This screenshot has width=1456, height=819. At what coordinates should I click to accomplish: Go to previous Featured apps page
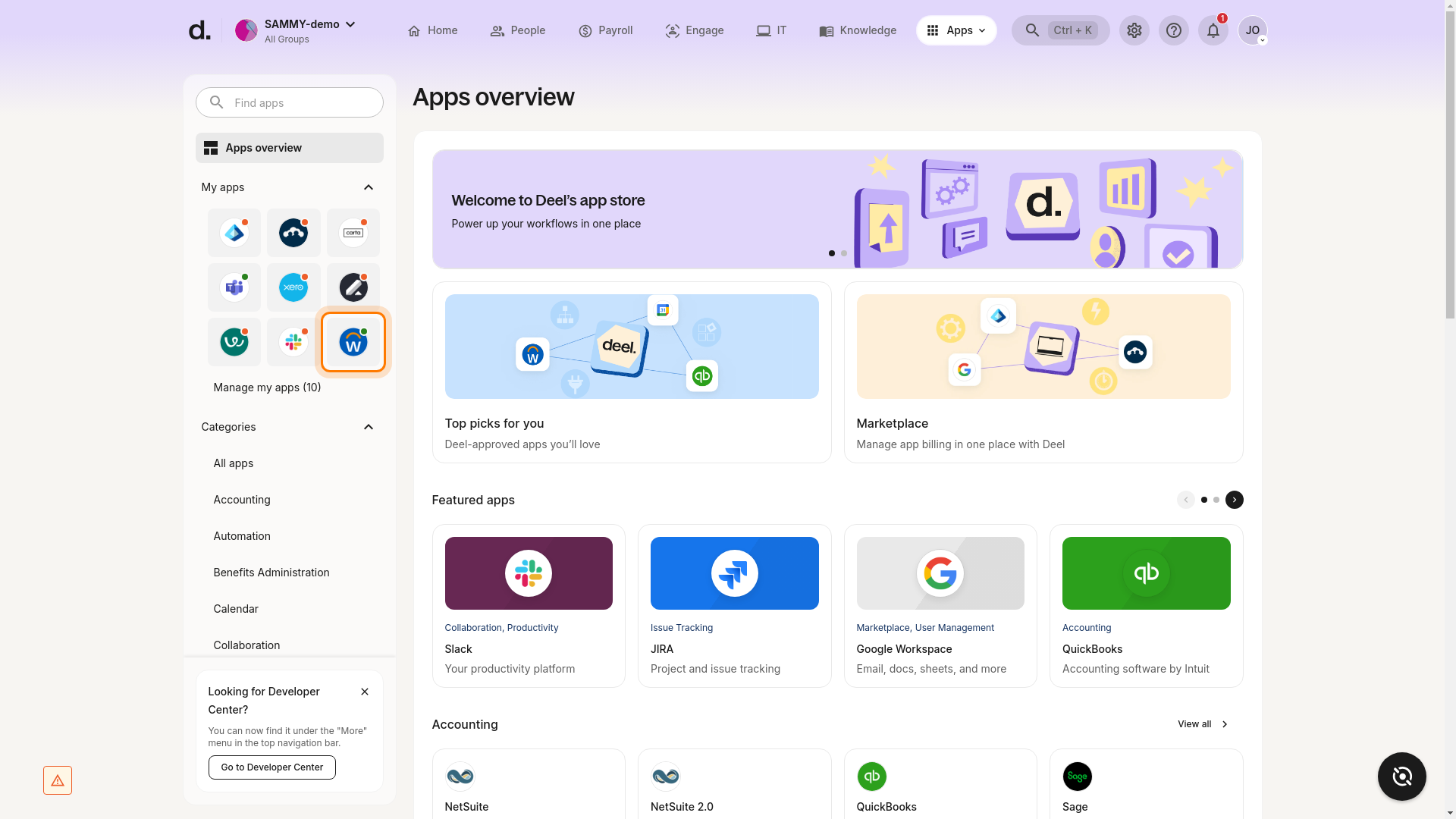1186,500
